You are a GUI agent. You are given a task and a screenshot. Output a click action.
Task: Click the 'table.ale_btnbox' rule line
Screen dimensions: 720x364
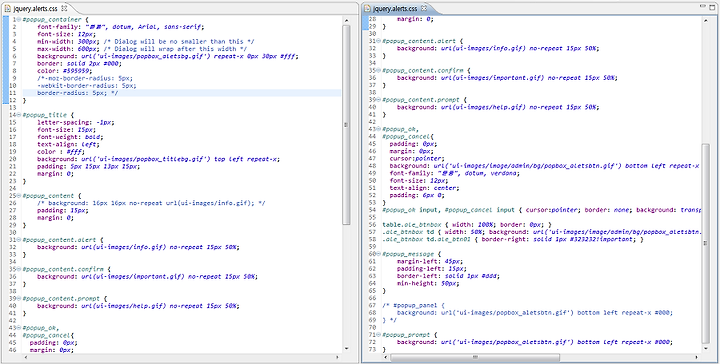coord(467,224)
